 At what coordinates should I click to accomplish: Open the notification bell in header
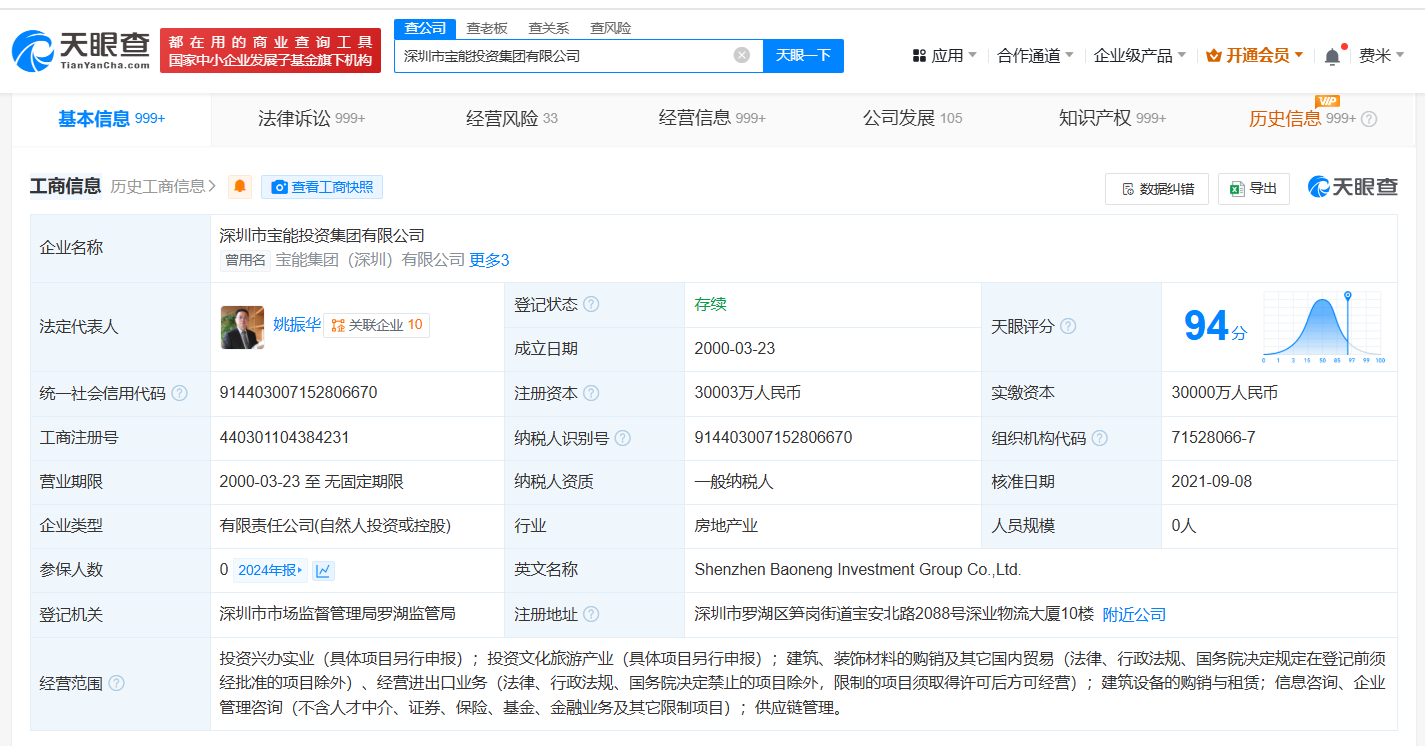pos(1332,57)
